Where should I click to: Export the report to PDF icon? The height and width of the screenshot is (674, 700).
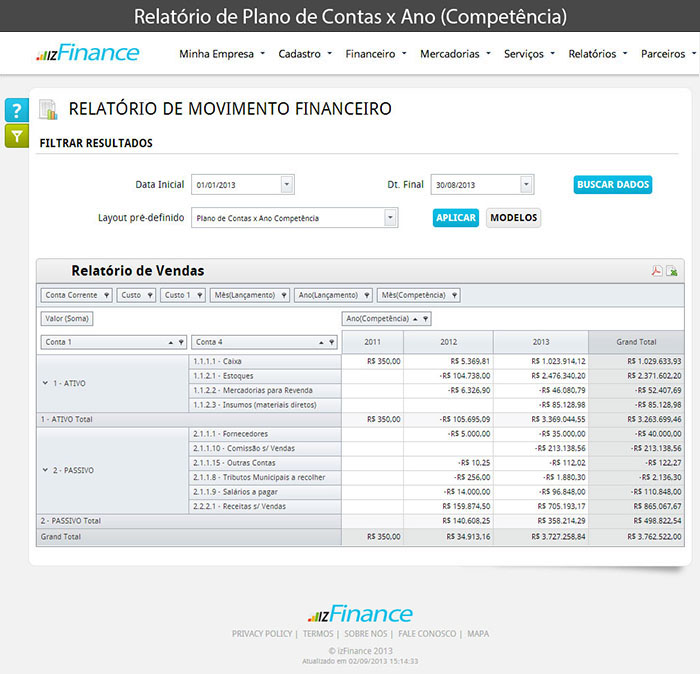pyautogui.click(x=657, y=271)
